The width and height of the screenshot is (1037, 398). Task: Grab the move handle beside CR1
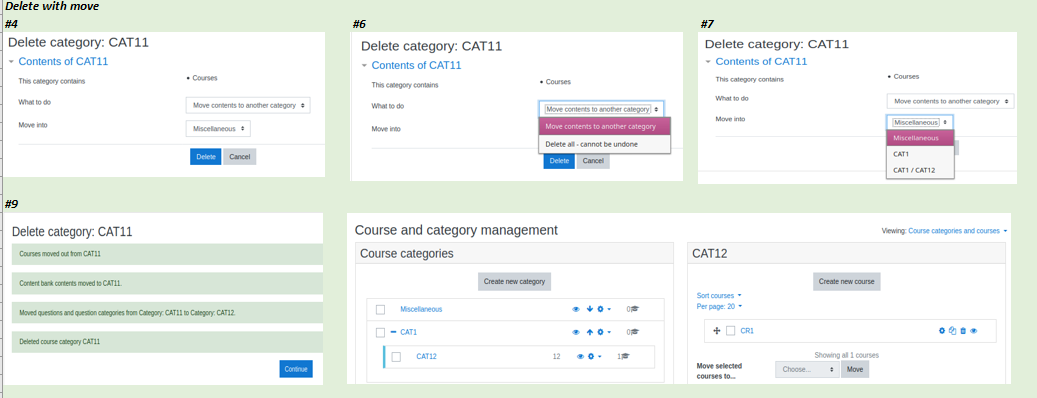pyautogui.click(x=716, y=331)
